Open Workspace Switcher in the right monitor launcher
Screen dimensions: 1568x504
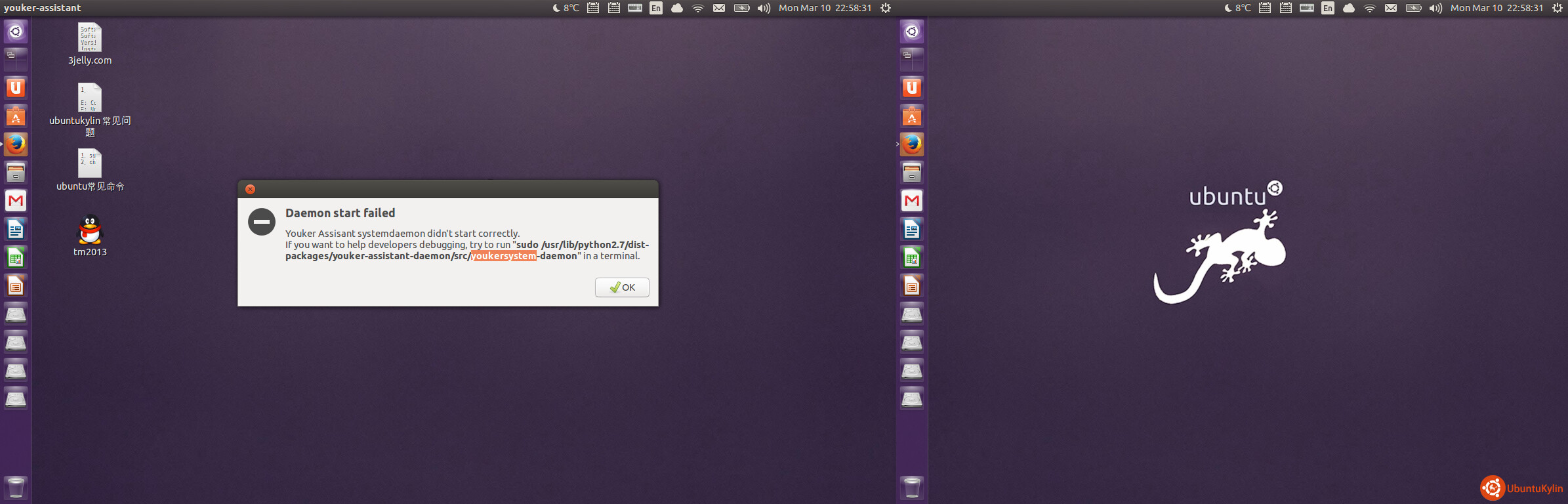coord(911,58)
